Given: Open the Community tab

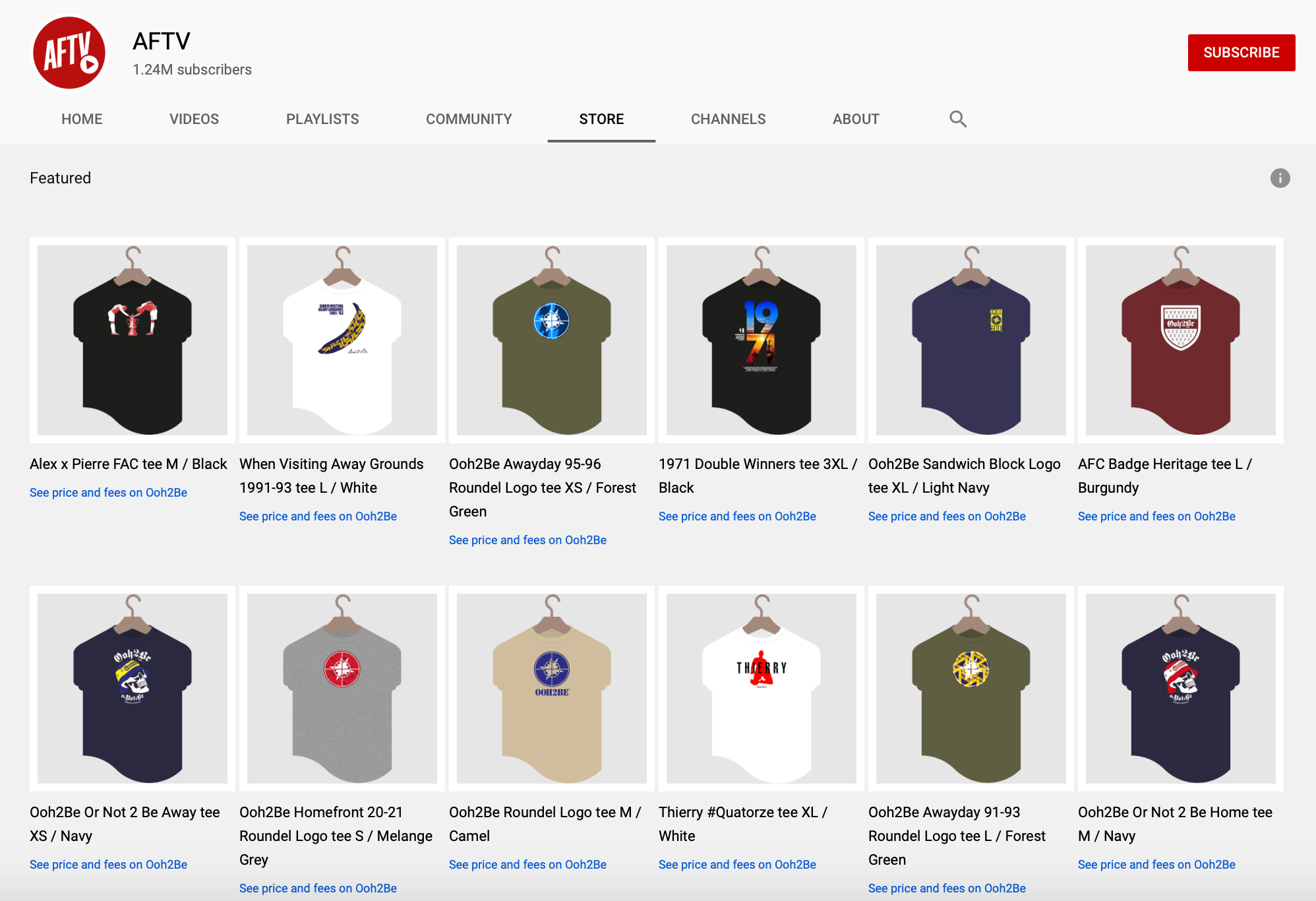Looking at the screenshot, I should click(468, 119).
